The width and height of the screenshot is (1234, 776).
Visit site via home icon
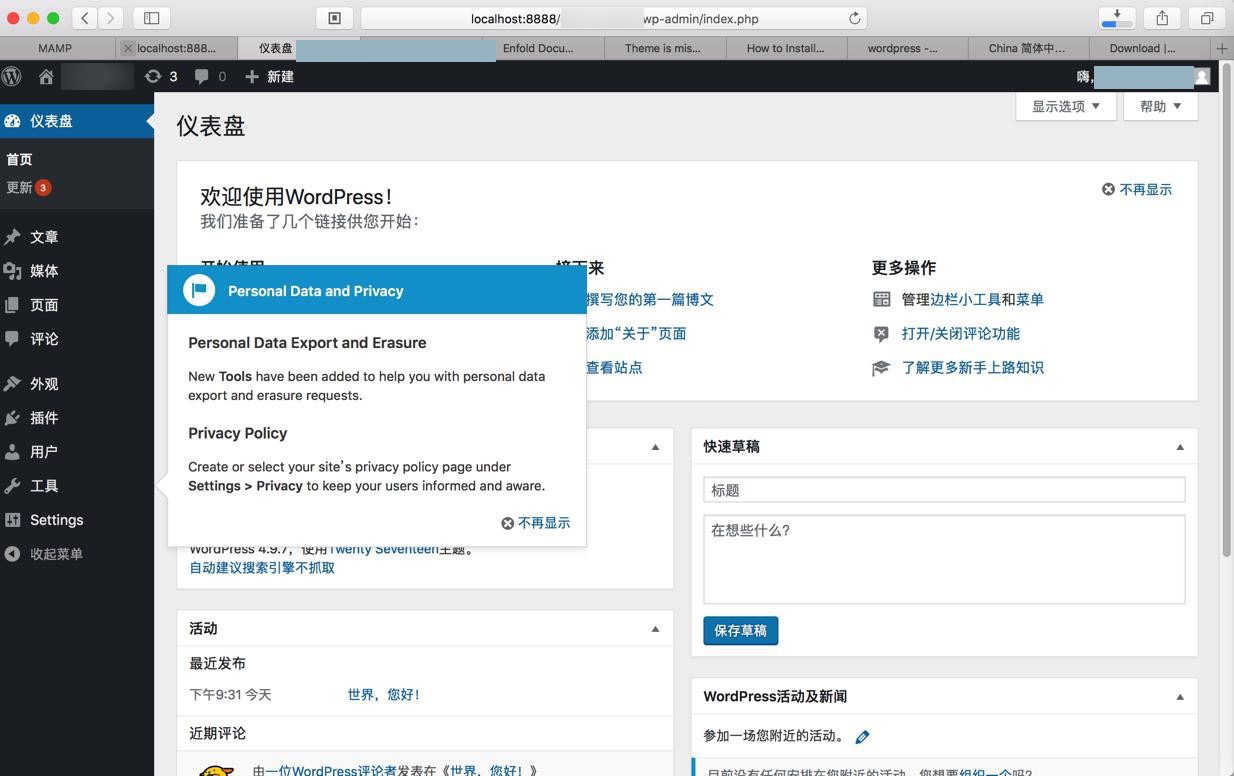pos(46,76)
